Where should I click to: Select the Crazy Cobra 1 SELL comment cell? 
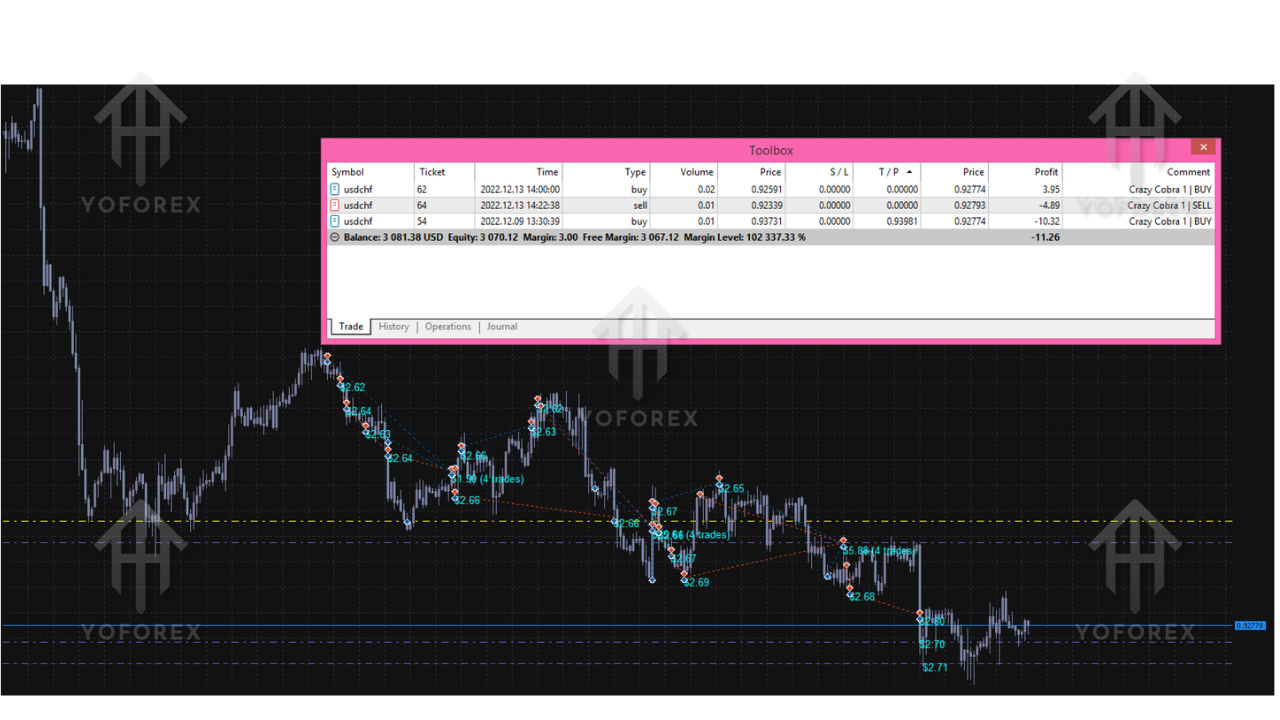[x=1169, y=205]
